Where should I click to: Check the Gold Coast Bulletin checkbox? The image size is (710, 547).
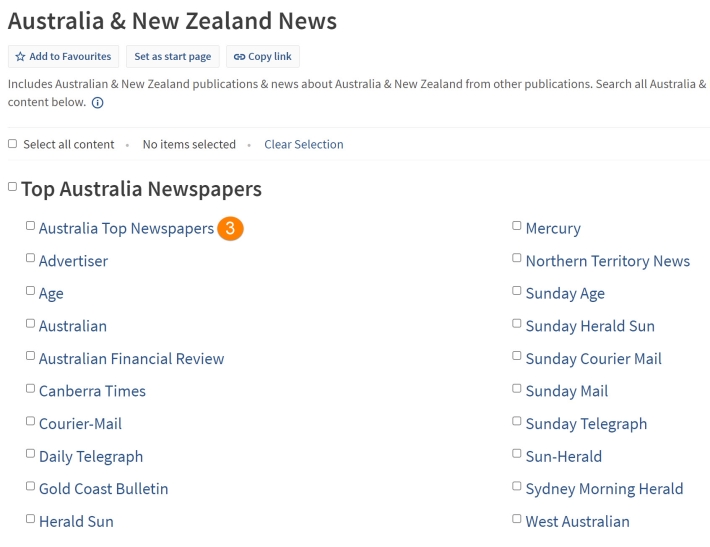tap(30, 486)
